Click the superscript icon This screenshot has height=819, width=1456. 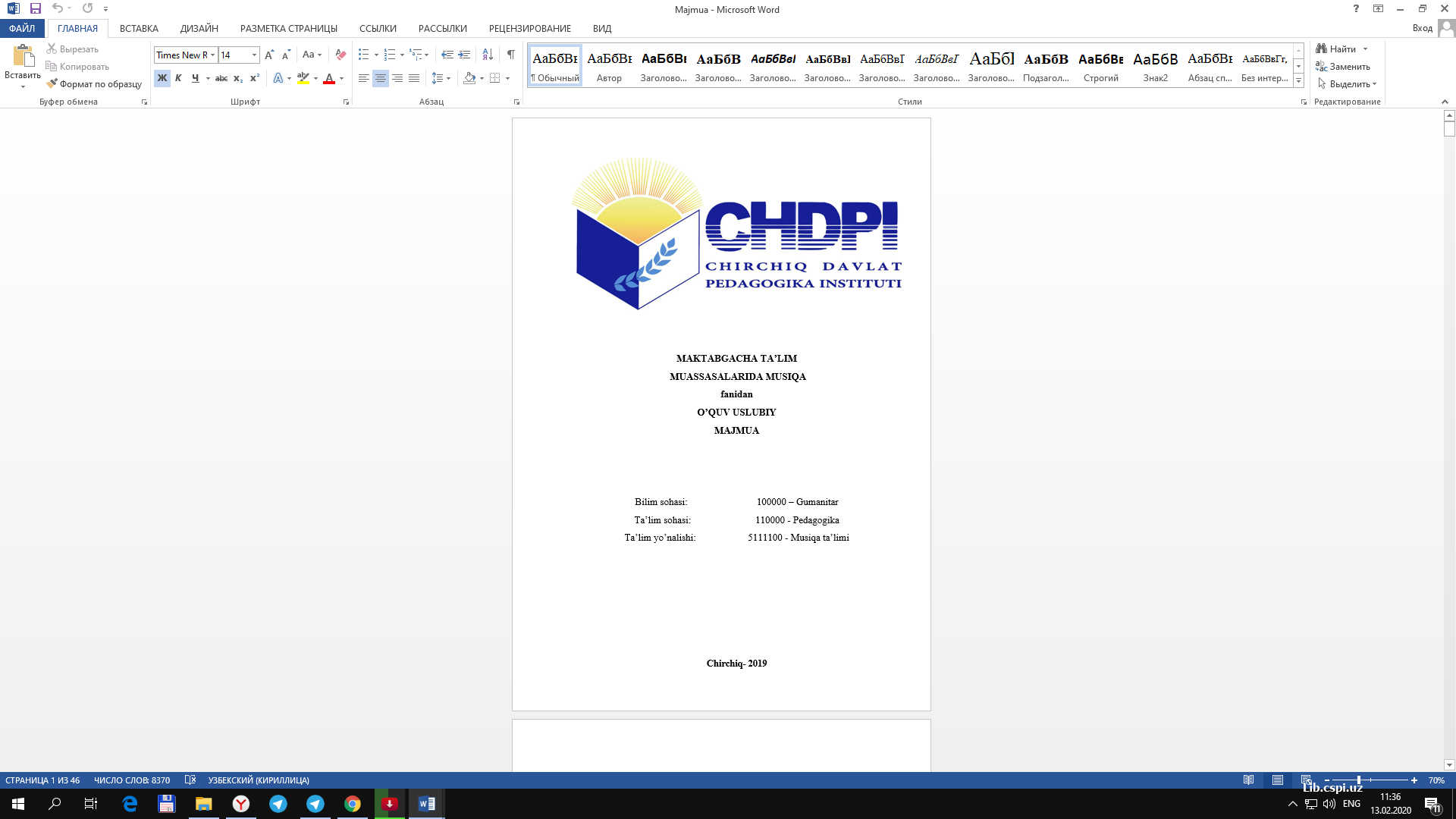[x=255, y=78]
